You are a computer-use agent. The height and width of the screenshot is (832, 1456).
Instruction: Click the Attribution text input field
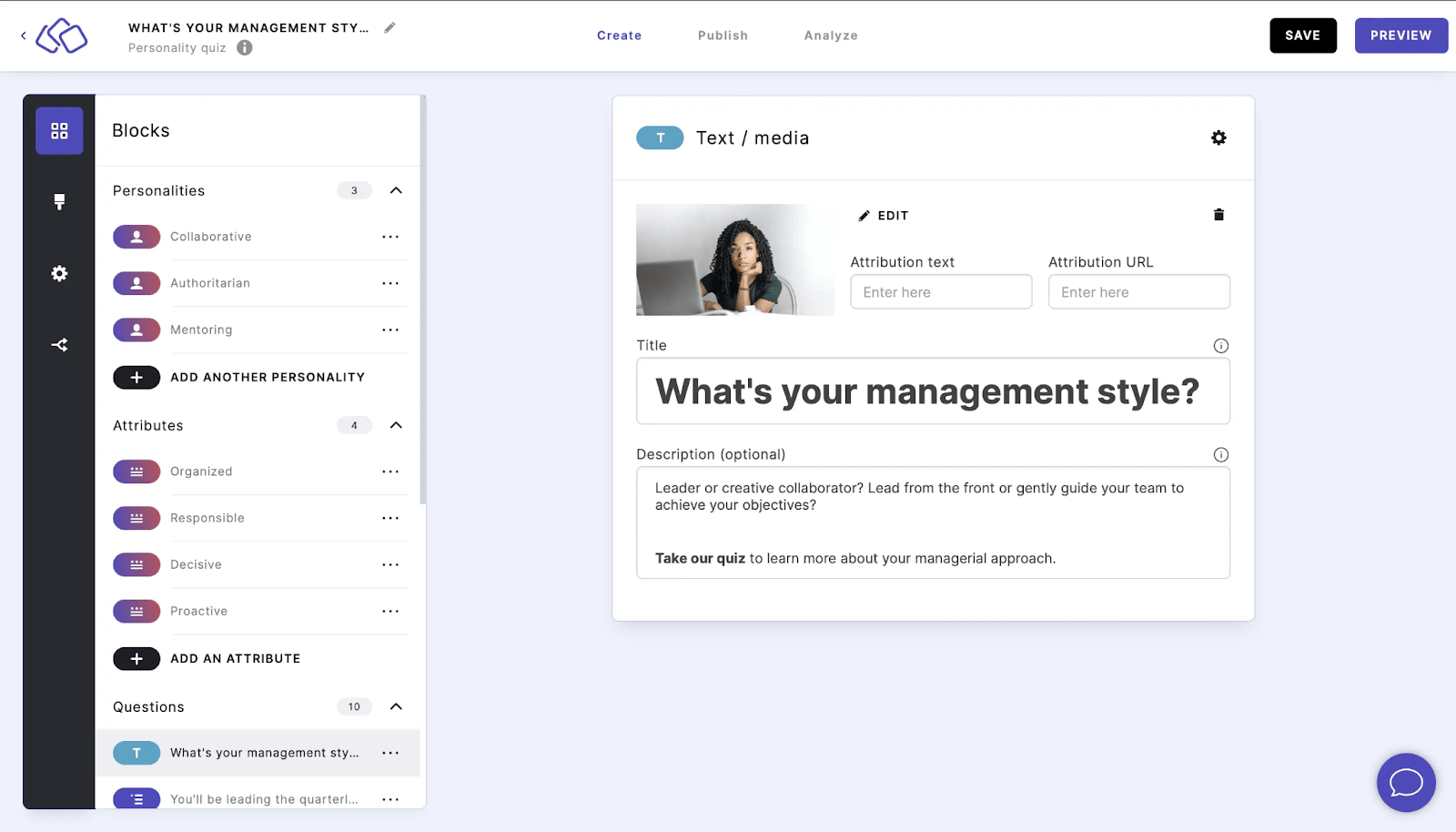941,292
